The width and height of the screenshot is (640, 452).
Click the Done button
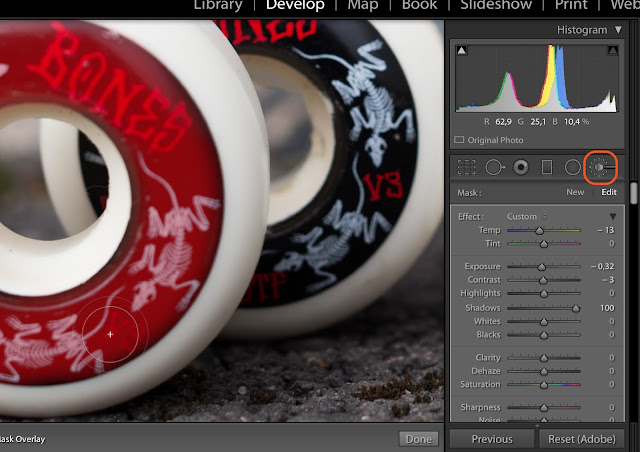pos(419,439)
